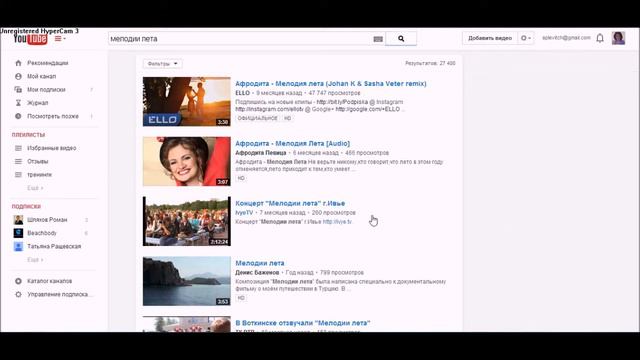This screenshot has height=360, width=640.
Task: Open the user avatar menu
Action: pos(618,38)
